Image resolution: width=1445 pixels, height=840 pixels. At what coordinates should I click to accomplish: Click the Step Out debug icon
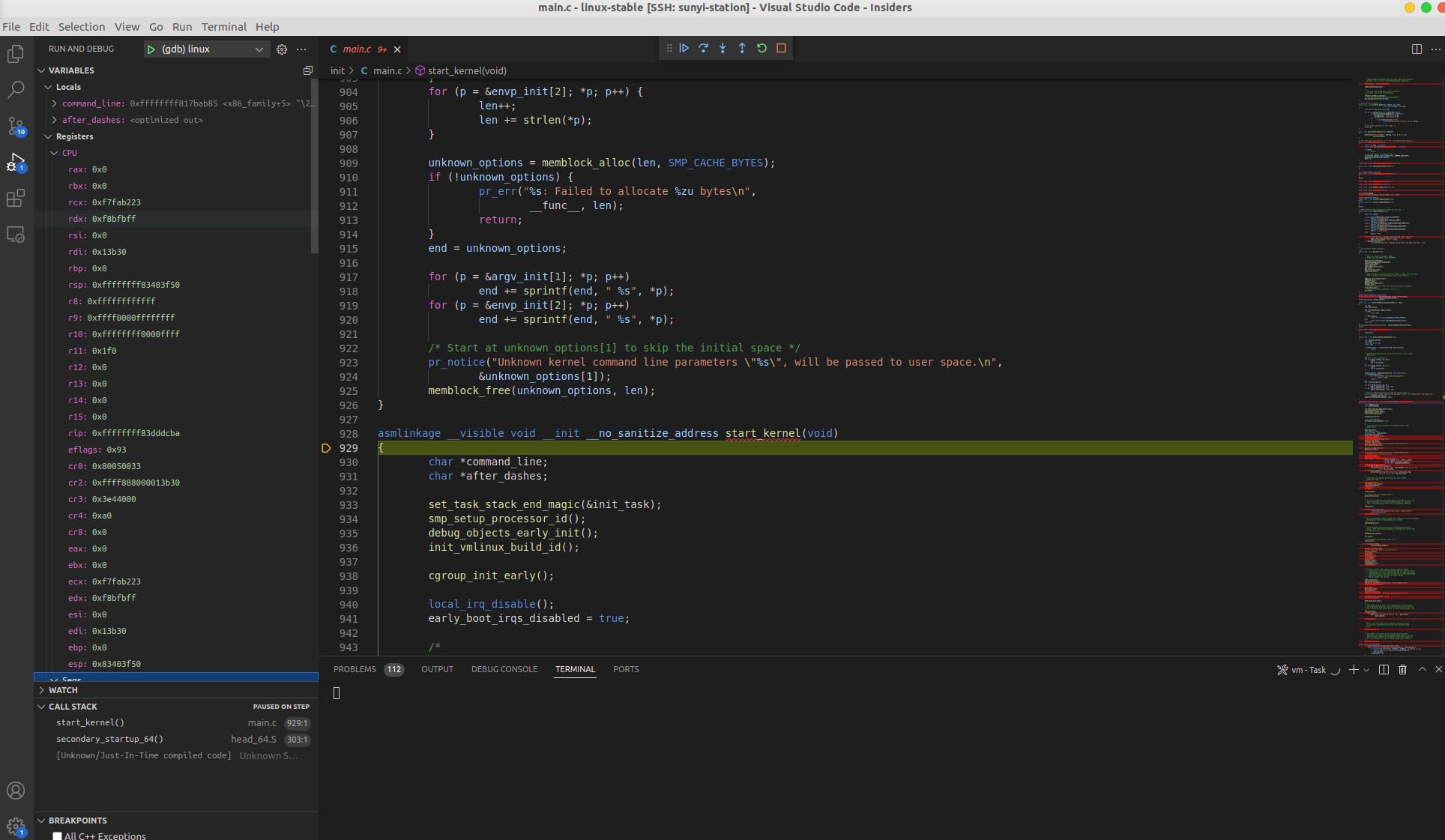pos(742,48)
